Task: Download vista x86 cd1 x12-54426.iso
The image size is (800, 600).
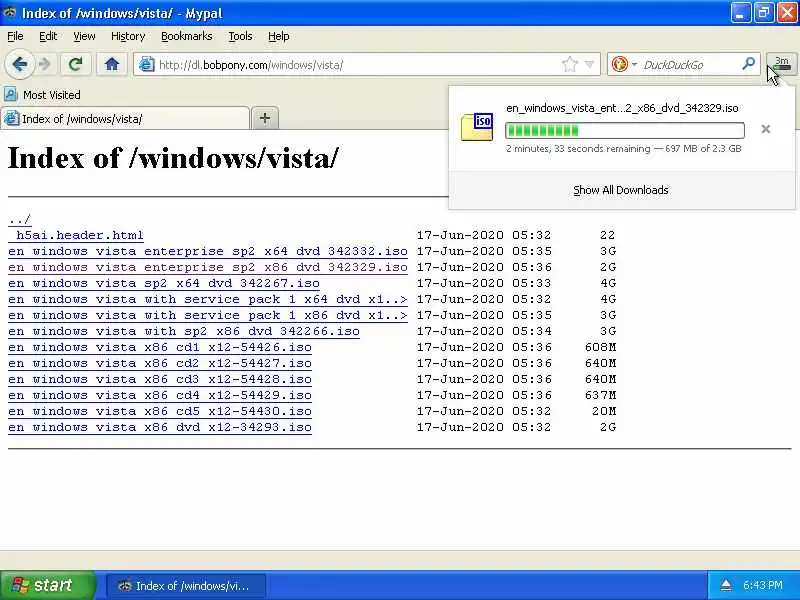Action: [160, 347]
